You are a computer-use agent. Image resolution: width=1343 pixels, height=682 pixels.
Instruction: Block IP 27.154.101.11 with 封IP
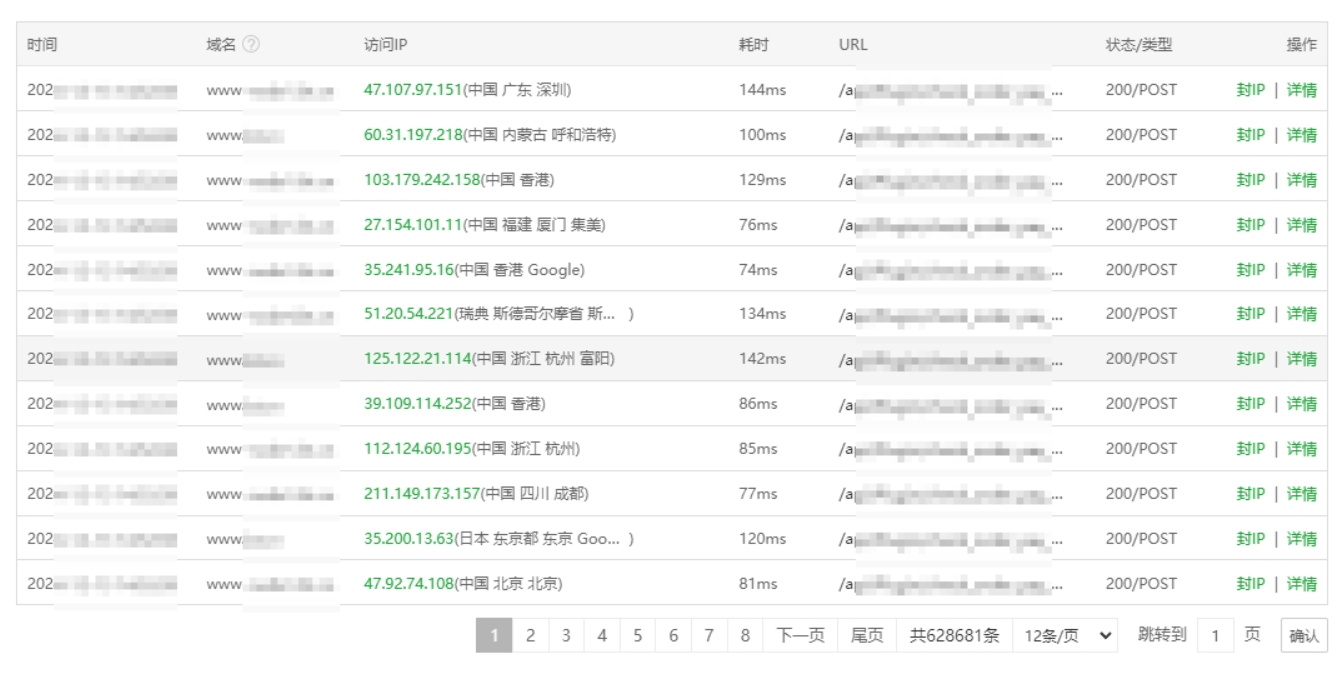pyautogui.click(x=1250, y=225)
